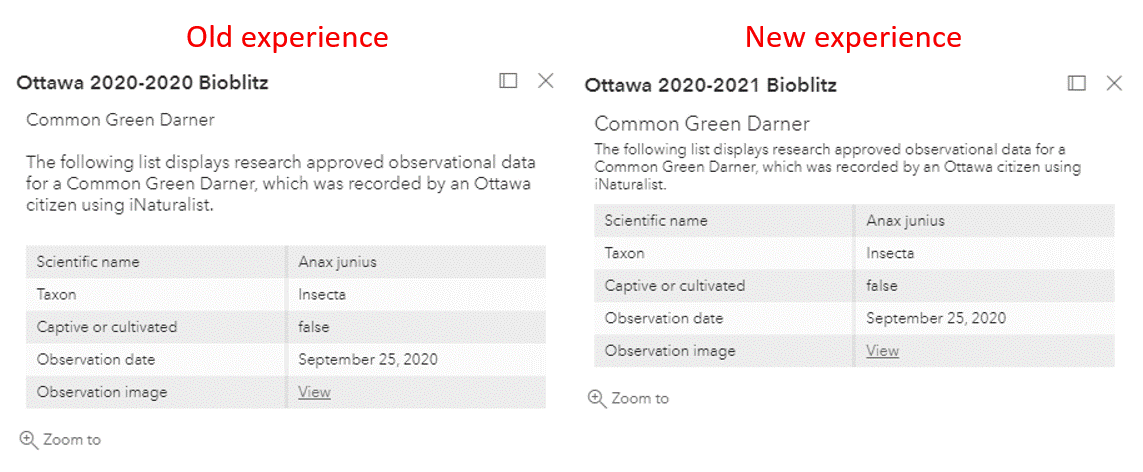Viewport: 1143px width, 472px height.
Task: Click Common Green Darner heading in new popup
Action: pyautogui.click(x=702, y=124)
